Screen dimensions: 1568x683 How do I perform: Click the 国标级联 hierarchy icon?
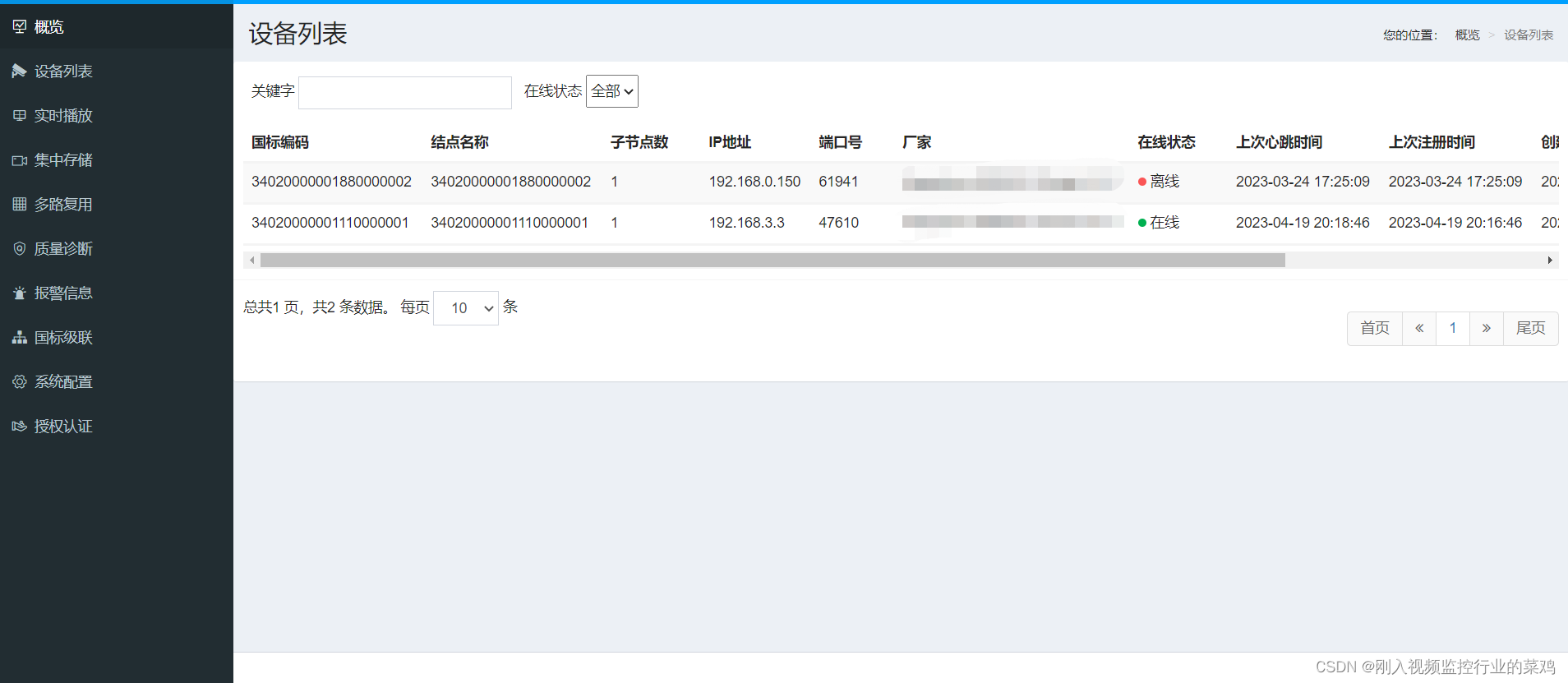coord(20,338)
